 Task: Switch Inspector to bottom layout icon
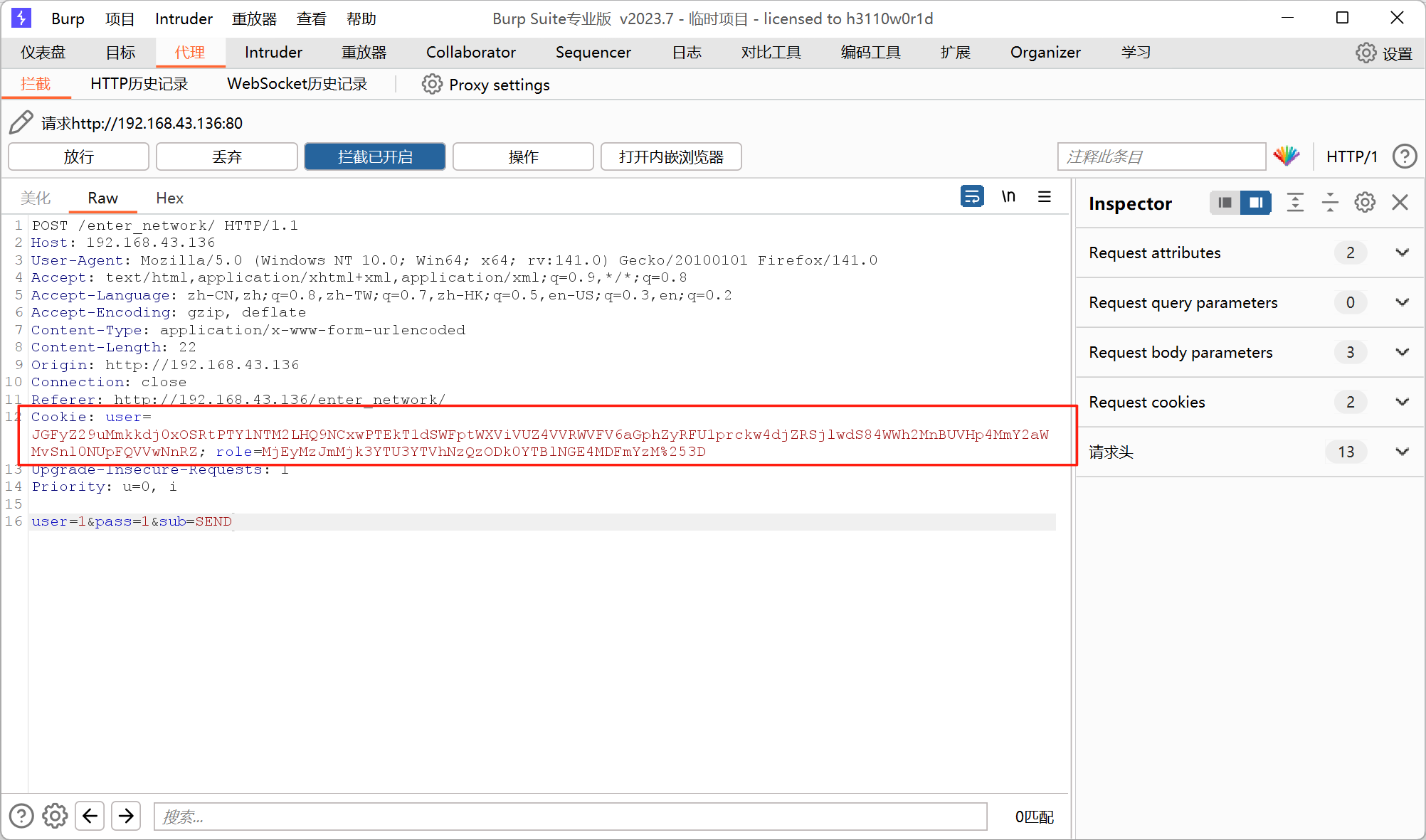[x=1225, y=203]
